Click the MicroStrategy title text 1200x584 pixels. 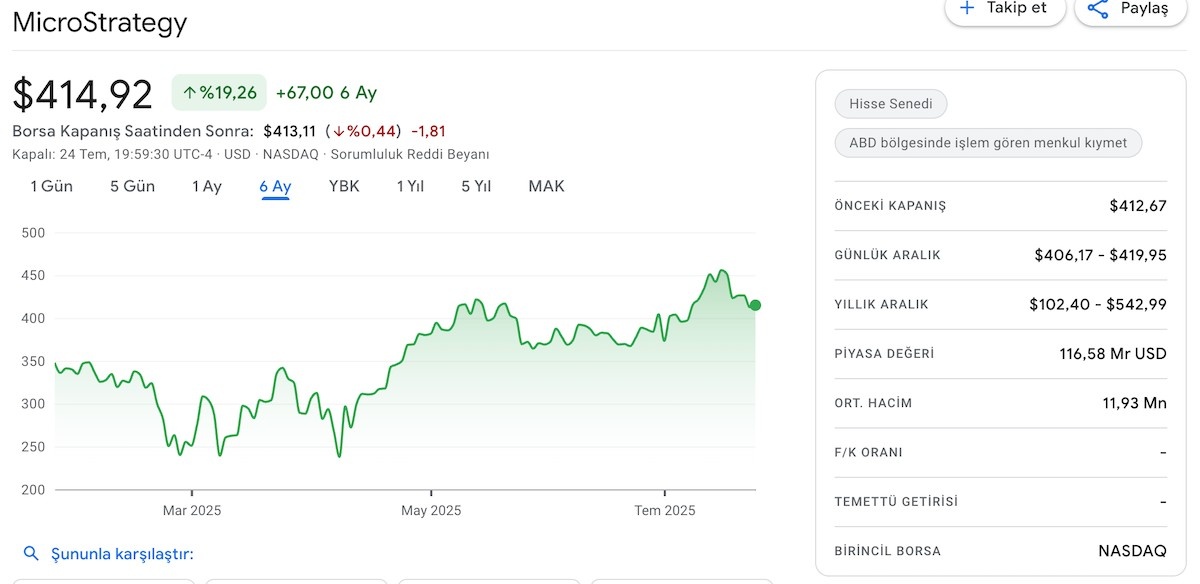point(99,22)
